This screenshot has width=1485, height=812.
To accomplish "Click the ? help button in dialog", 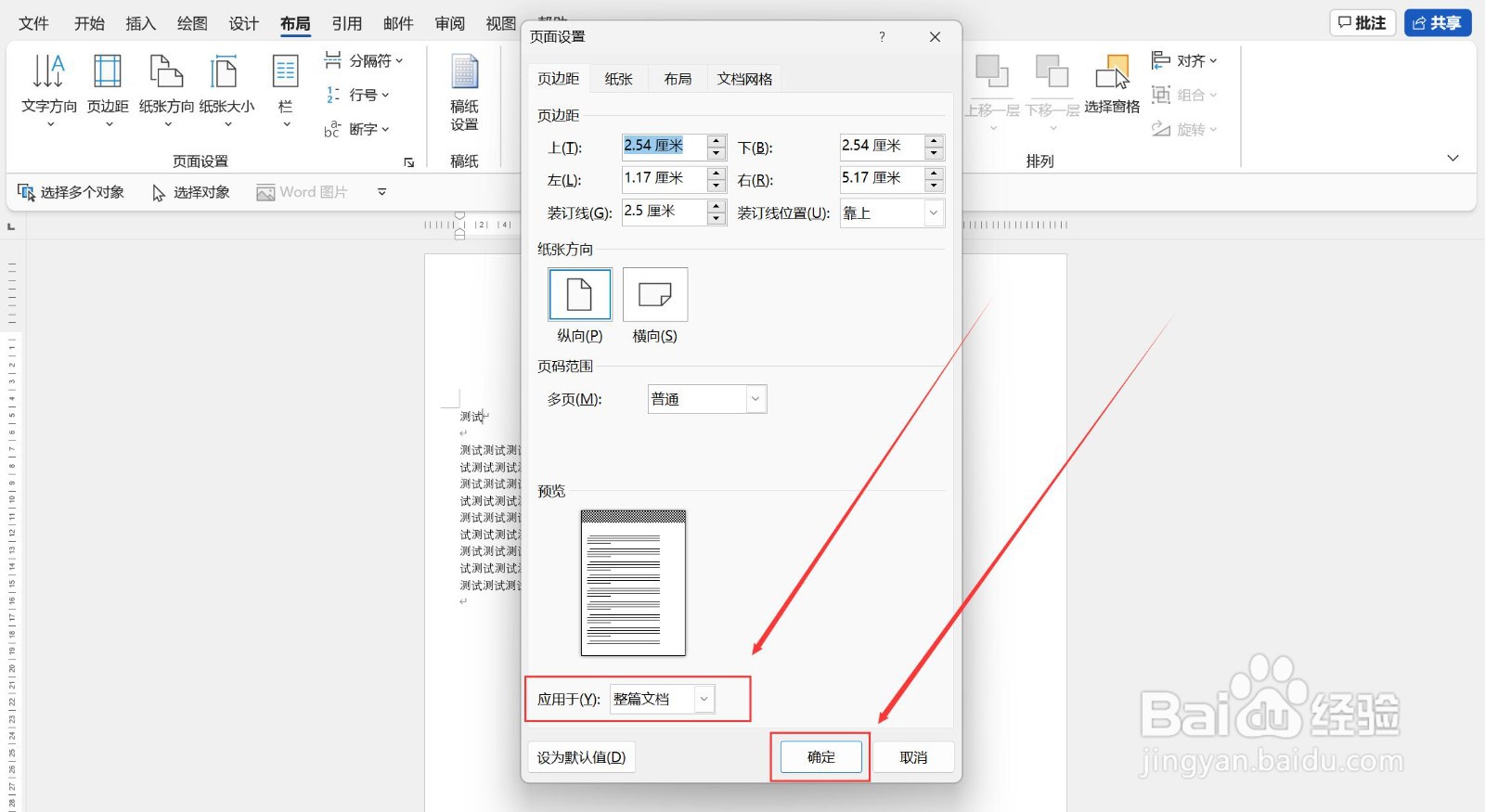I will coord(882,37).
